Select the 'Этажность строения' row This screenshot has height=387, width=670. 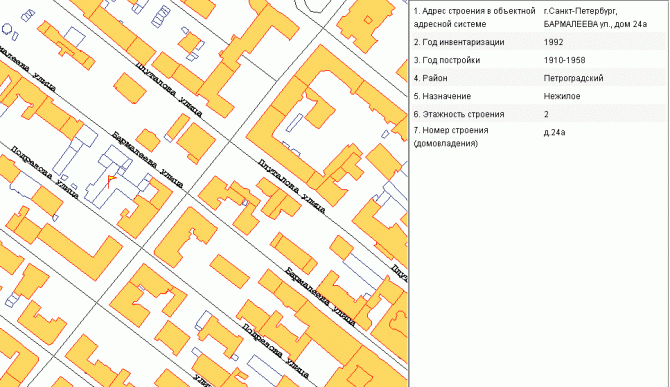click(x=538, y=114)
